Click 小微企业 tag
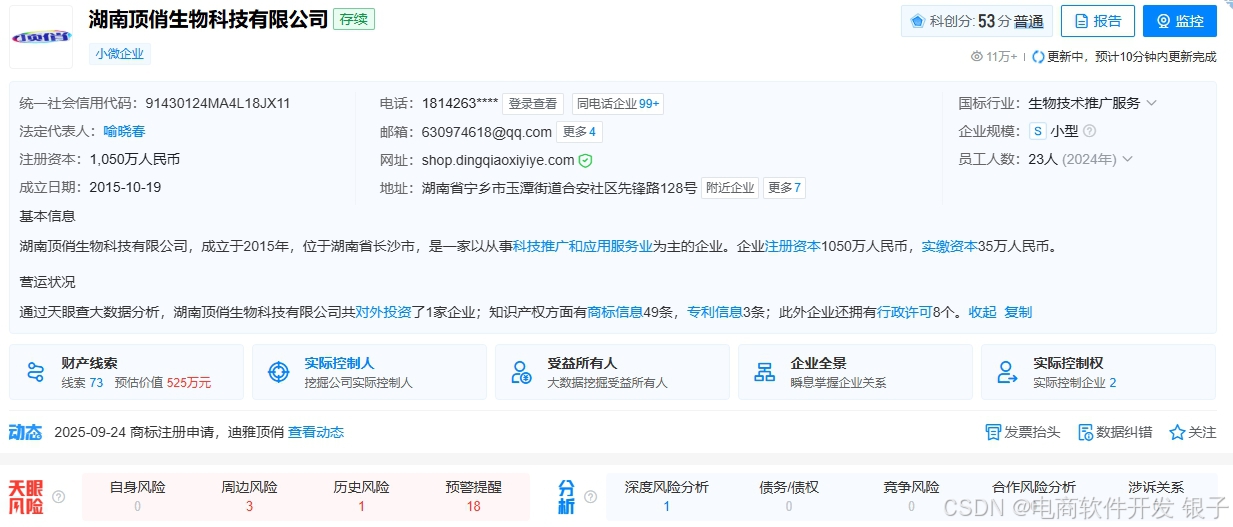Image resolution: width=1233 pixels, height=527 pixels. 120,54
